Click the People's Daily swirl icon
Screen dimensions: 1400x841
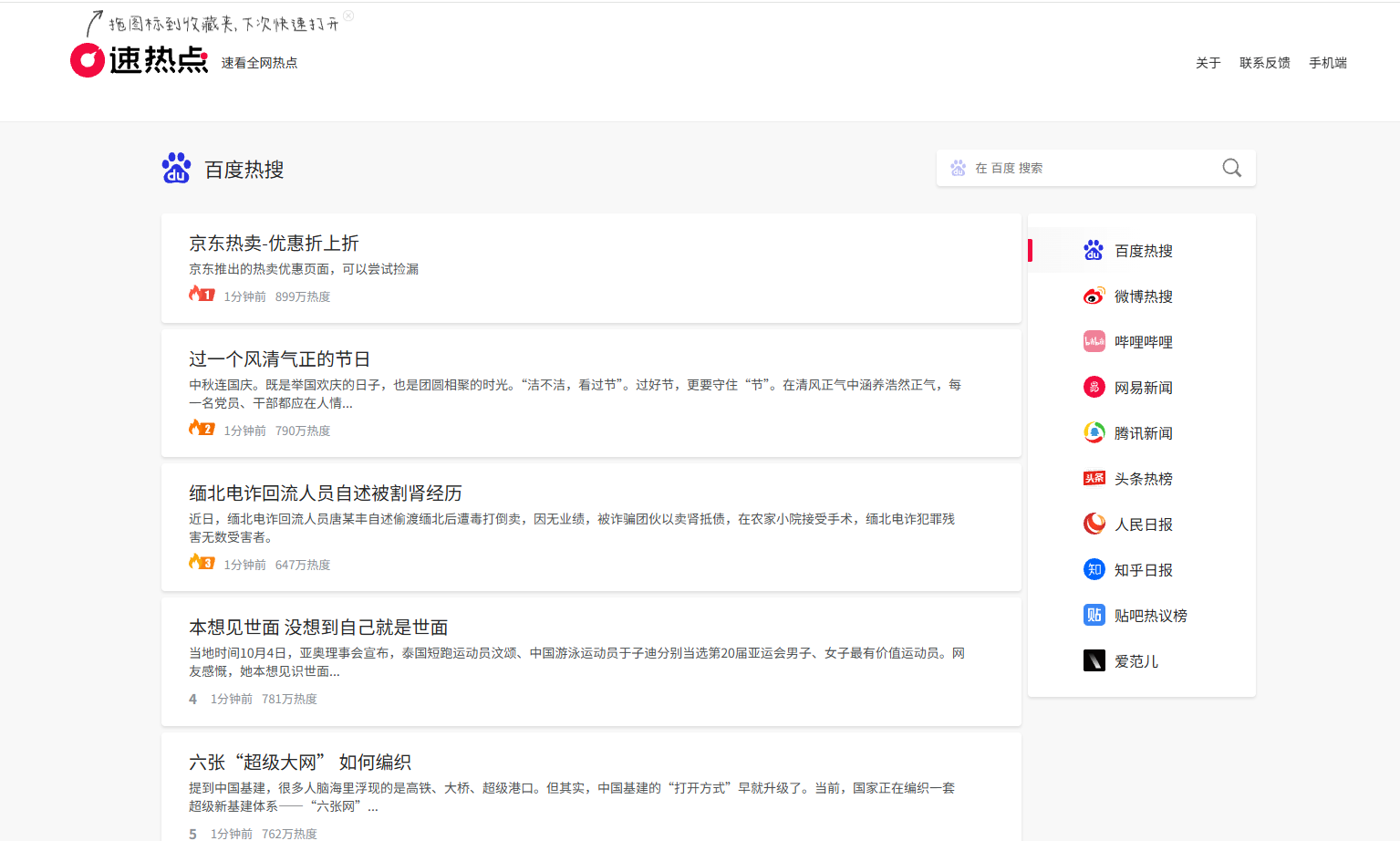pos(1094,524)
